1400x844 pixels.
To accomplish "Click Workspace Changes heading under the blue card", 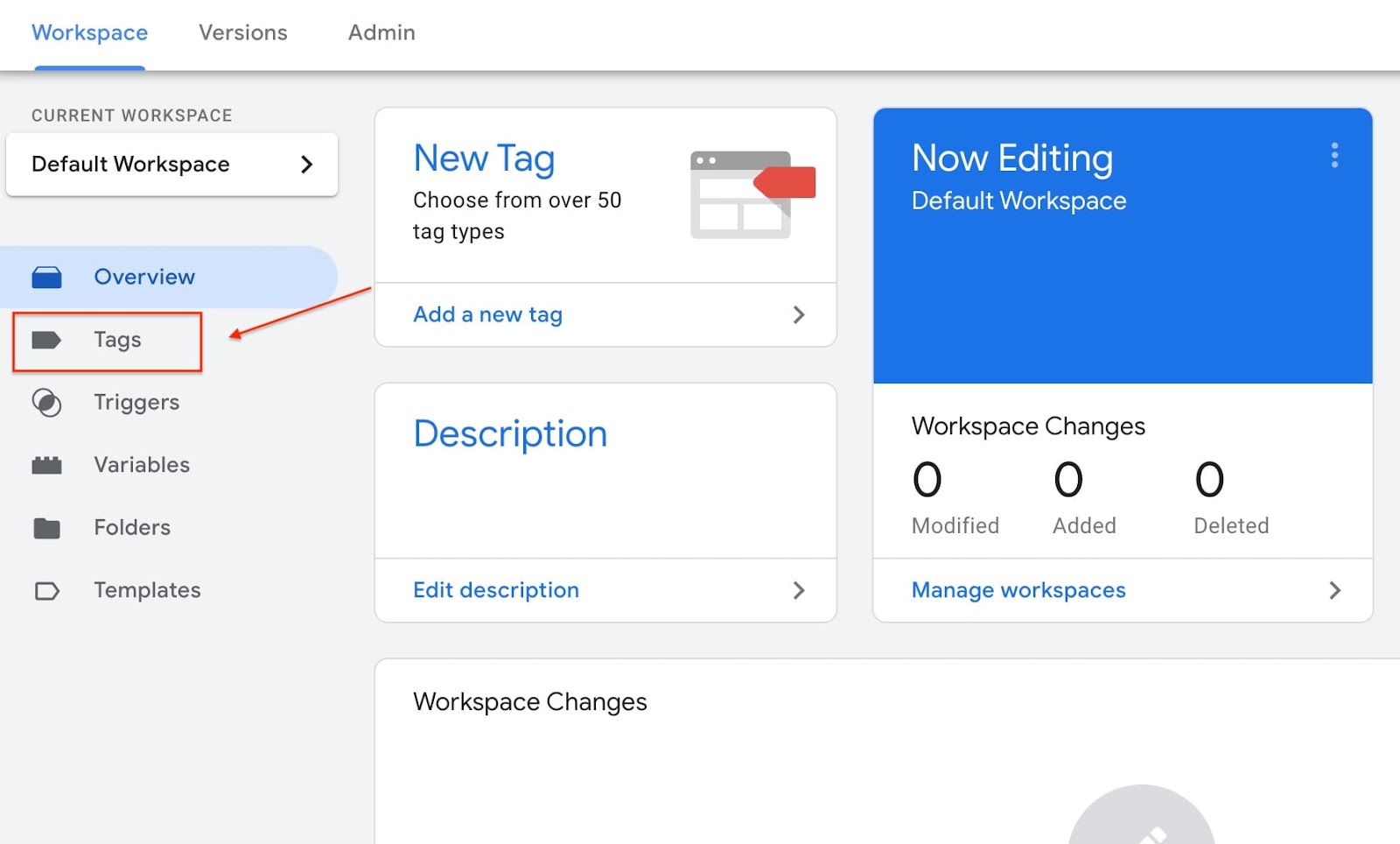I will click(1028, 426).
